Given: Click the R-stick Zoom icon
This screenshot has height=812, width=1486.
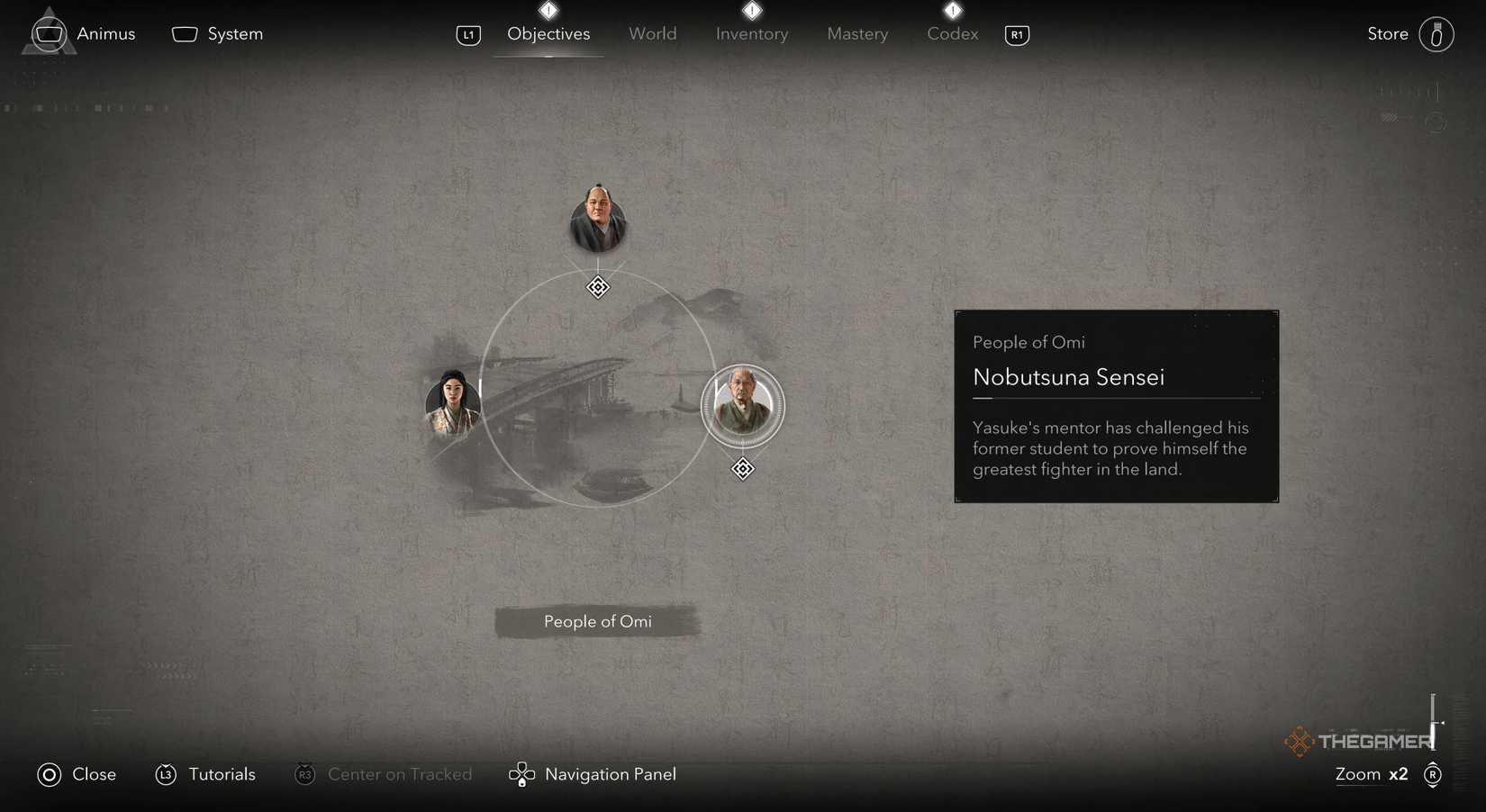Looking at the screenshot, I should [x=1433, y=774].
